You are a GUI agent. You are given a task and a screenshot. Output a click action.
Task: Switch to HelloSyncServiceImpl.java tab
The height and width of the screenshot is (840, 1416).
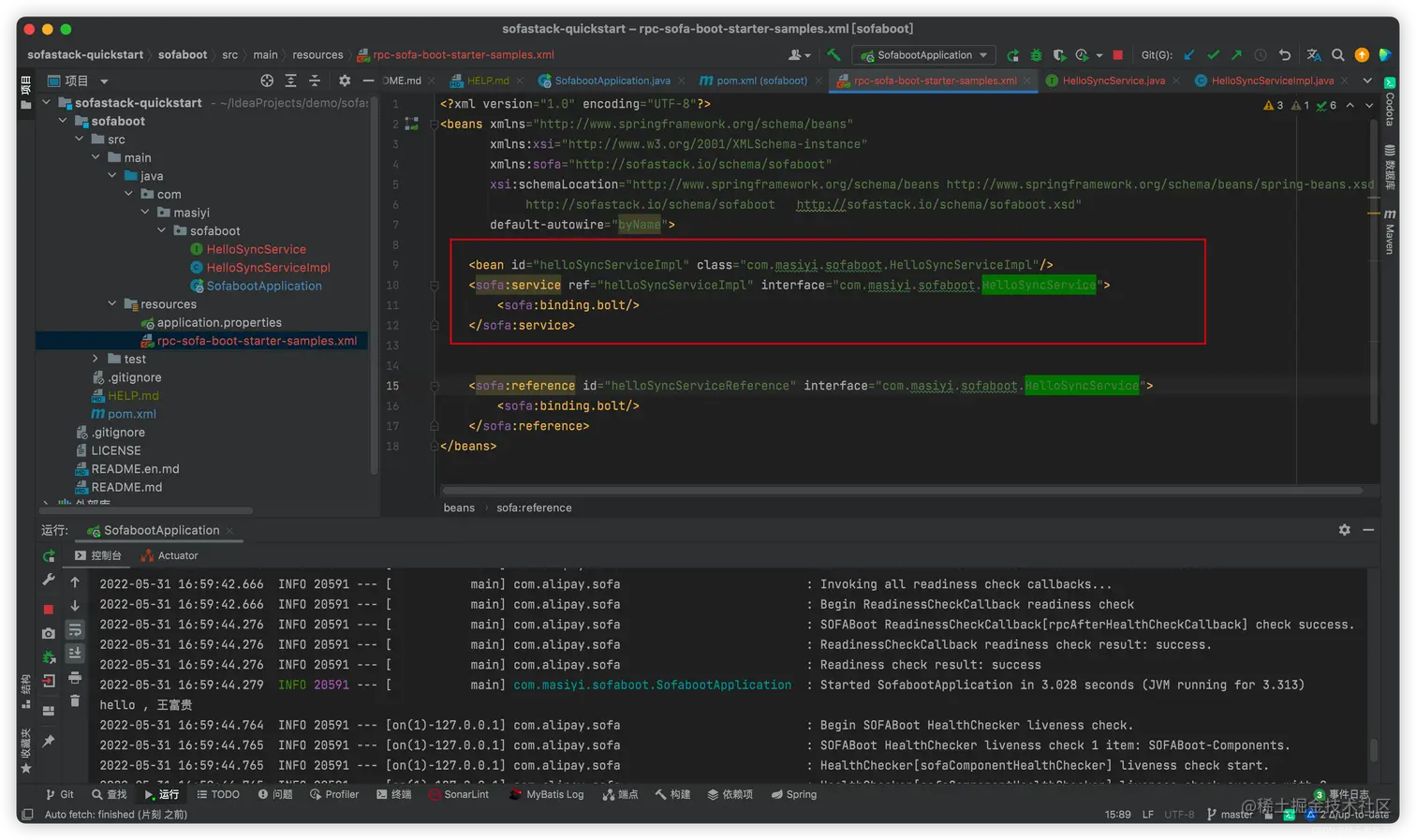[1272, 81]
